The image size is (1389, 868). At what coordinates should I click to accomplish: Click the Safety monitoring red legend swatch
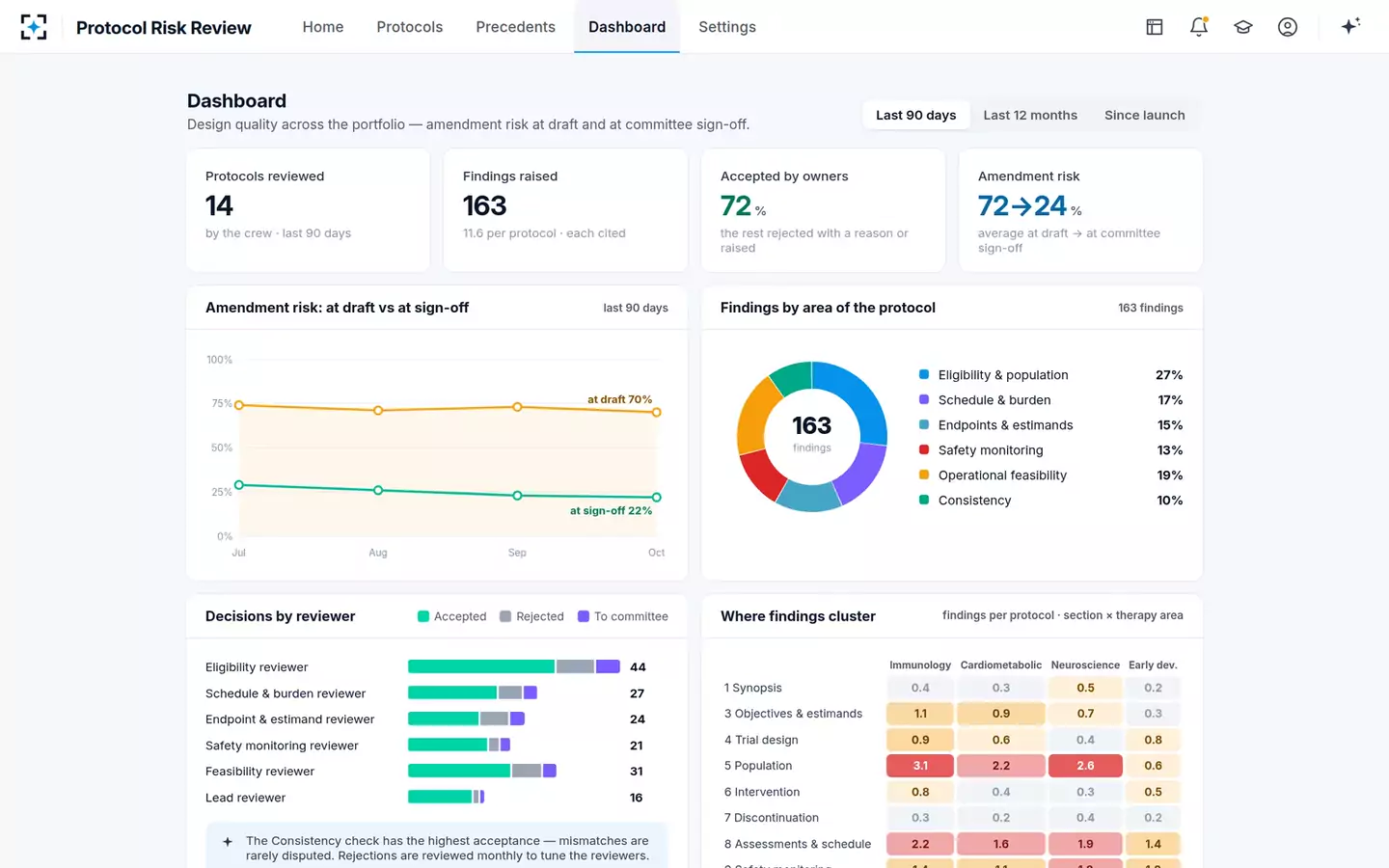(924, 449)
